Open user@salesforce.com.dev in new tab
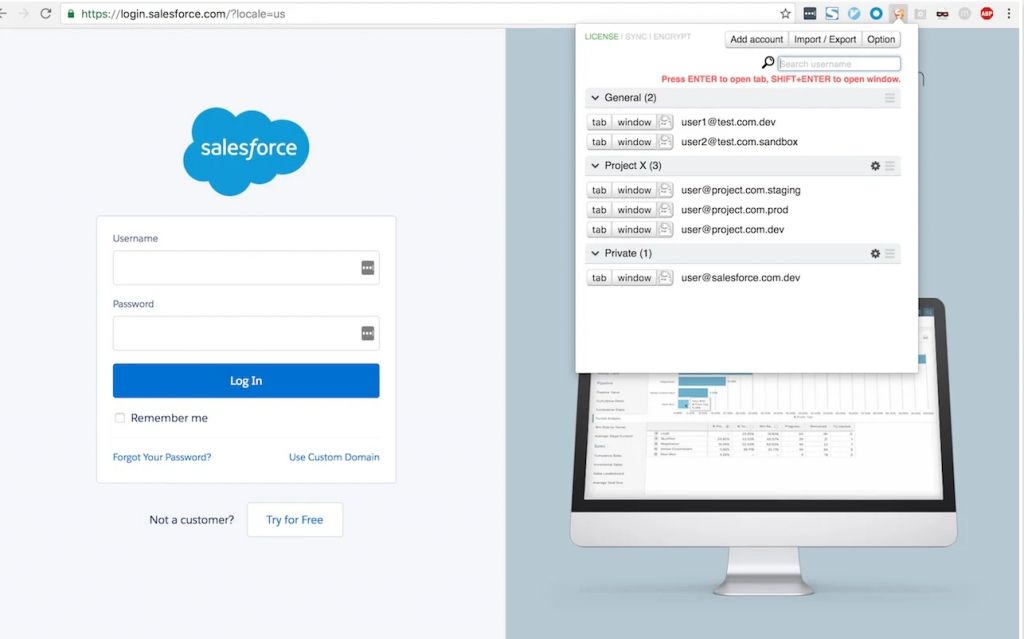Screen dimensions: 1024x639 pyautogui.click(x=599, y=278)
